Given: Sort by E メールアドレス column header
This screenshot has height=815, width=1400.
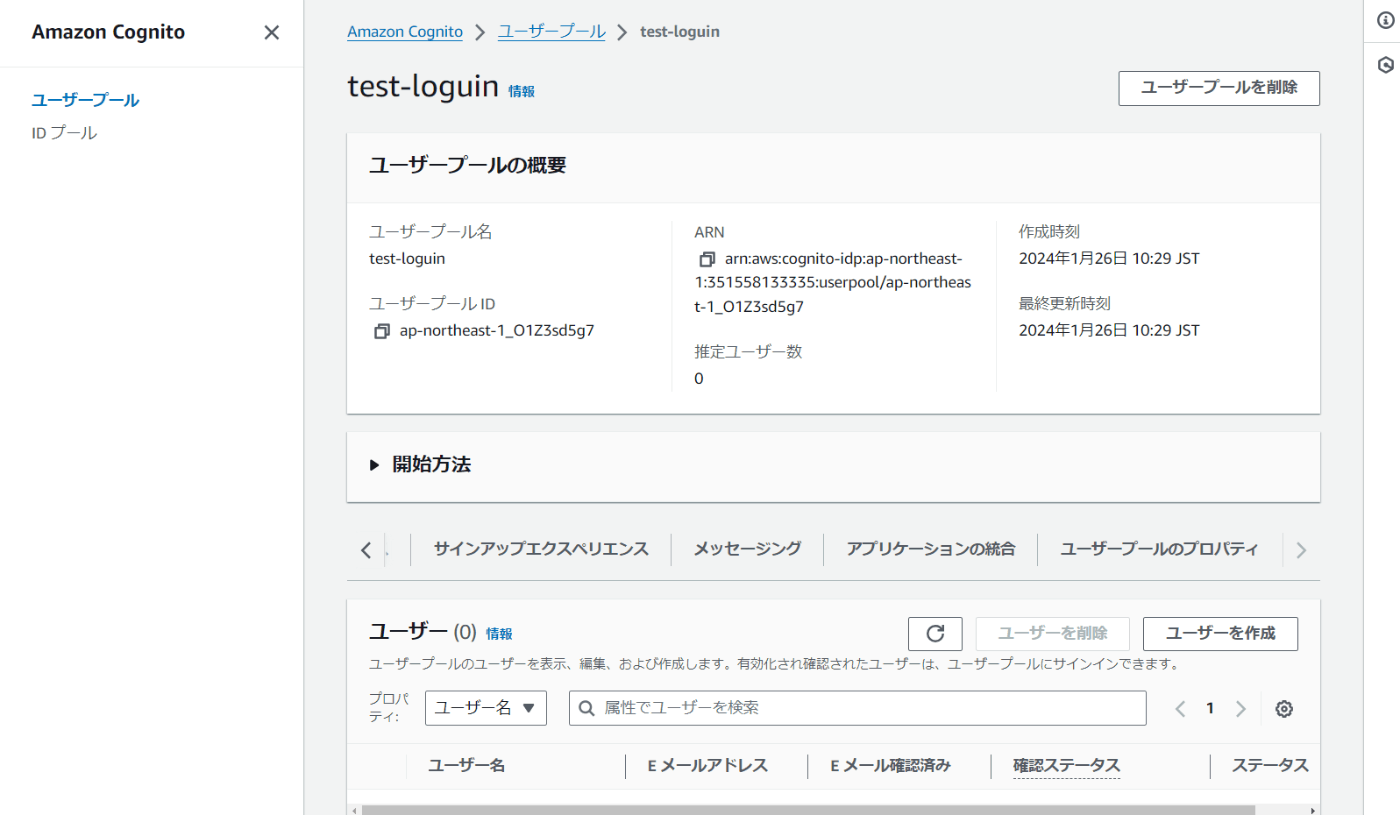Looking at the screenshot, I should [708, 766].
